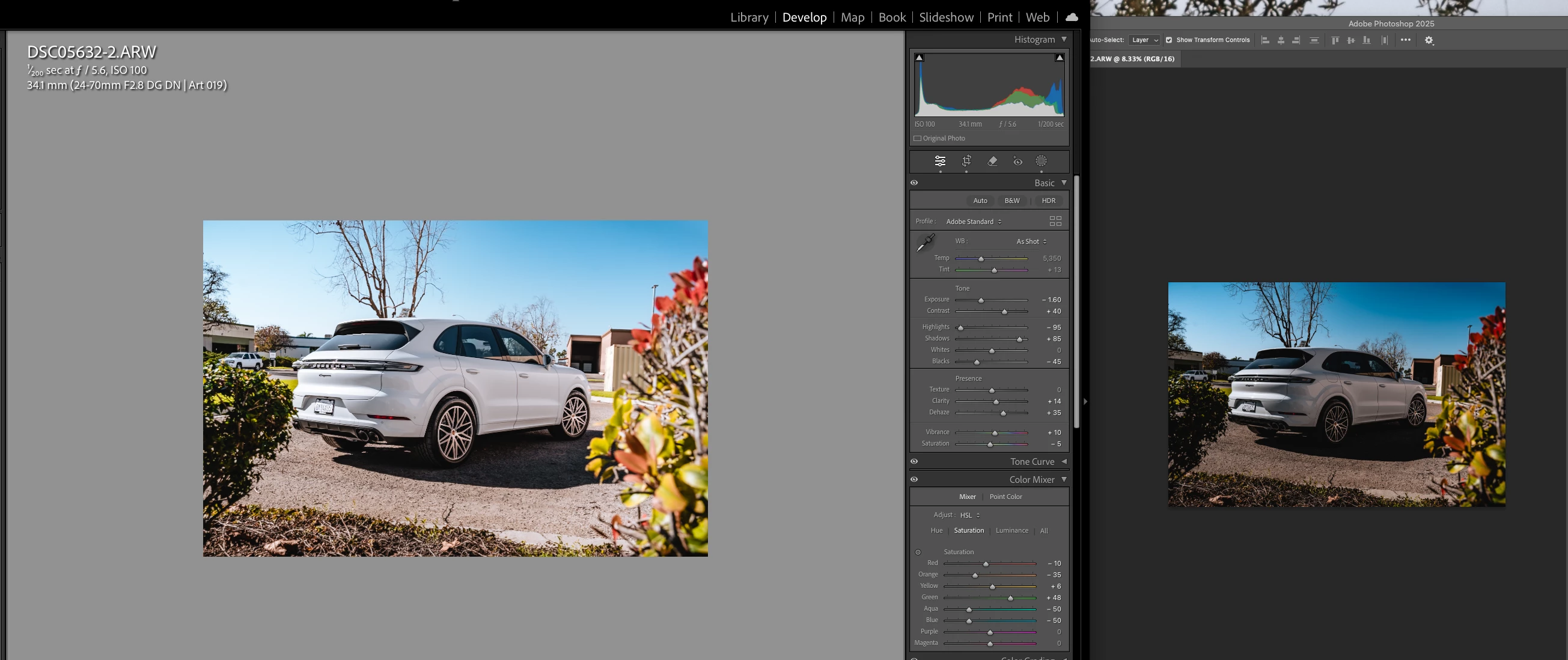The image size is (1568, 660).
Task: Open the Masking tool
Action: tap(1042, 161)
